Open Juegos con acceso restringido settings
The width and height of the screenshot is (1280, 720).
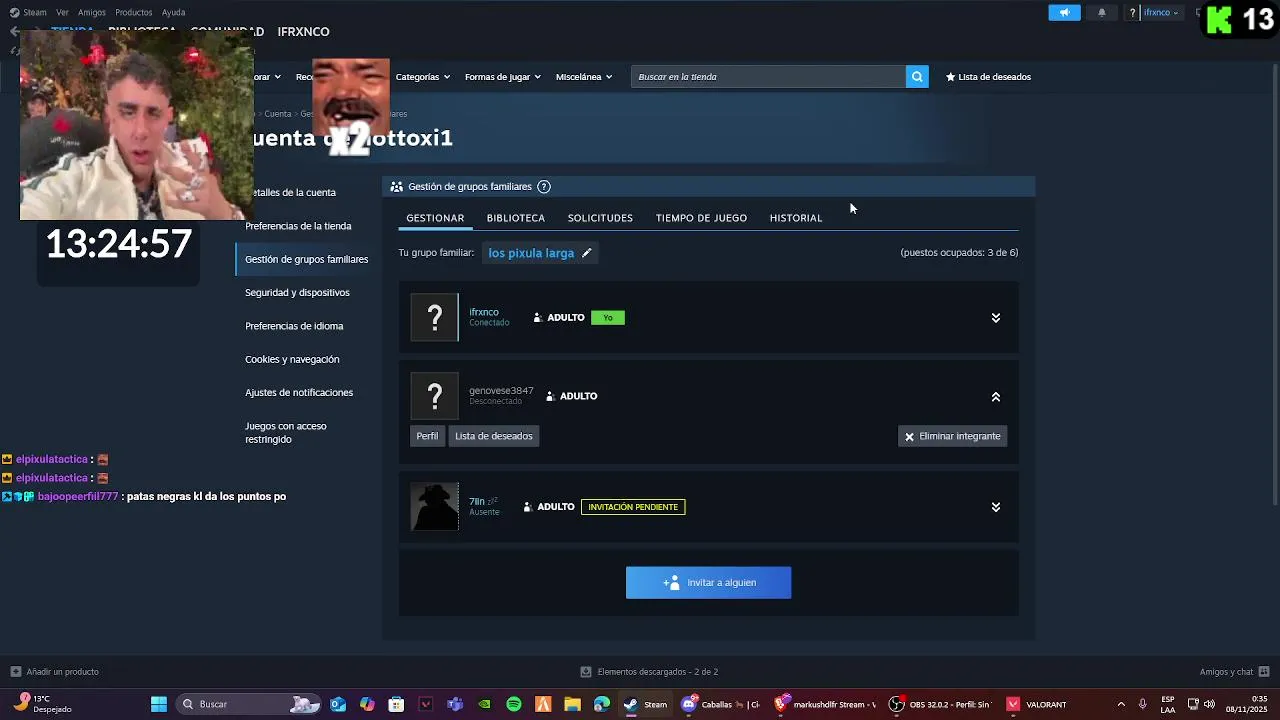pyautogui.click(x=286, y=433)
